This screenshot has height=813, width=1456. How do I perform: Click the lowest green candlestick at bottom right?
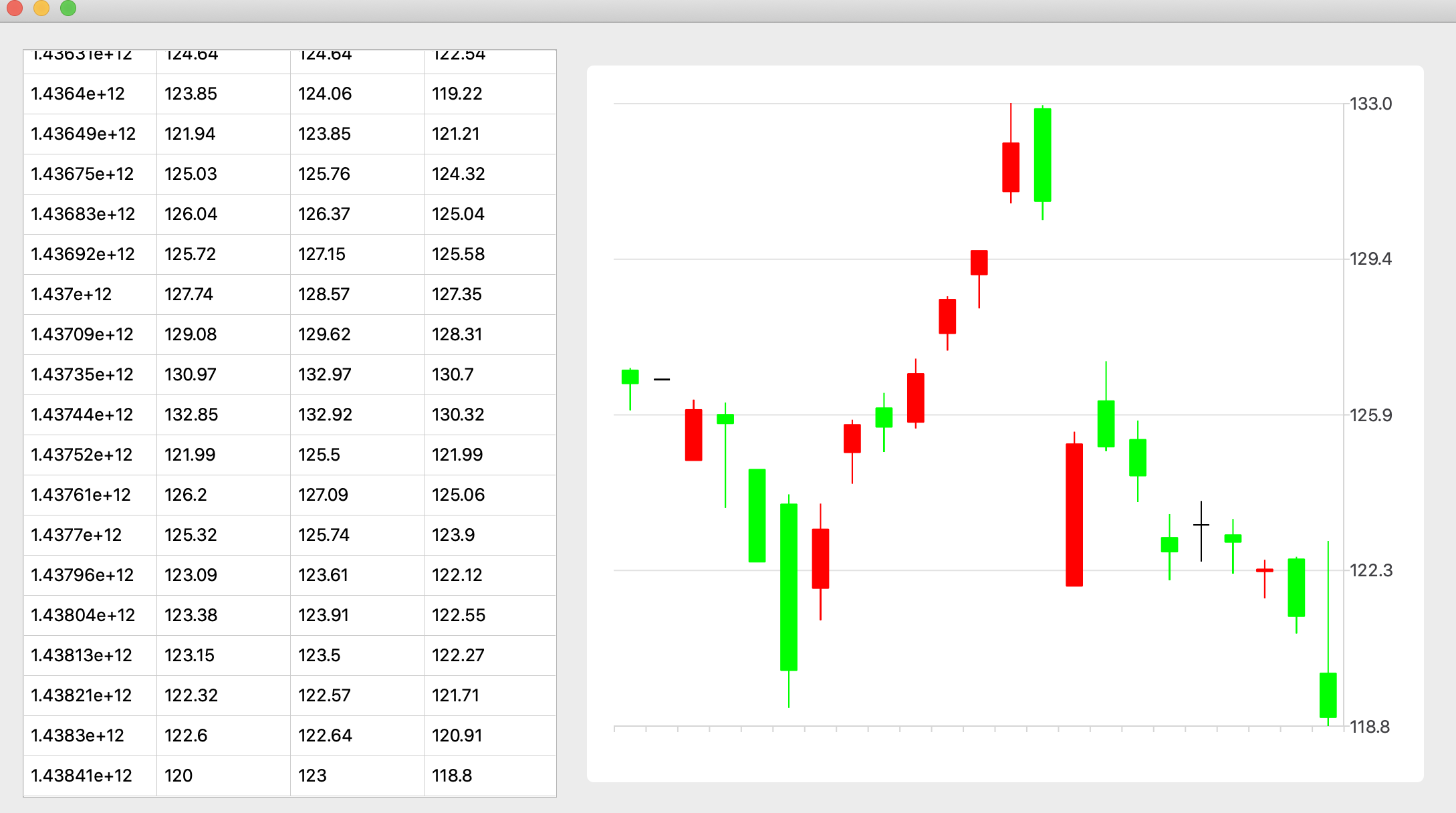pyautogui.click(x=1327, y=695)
